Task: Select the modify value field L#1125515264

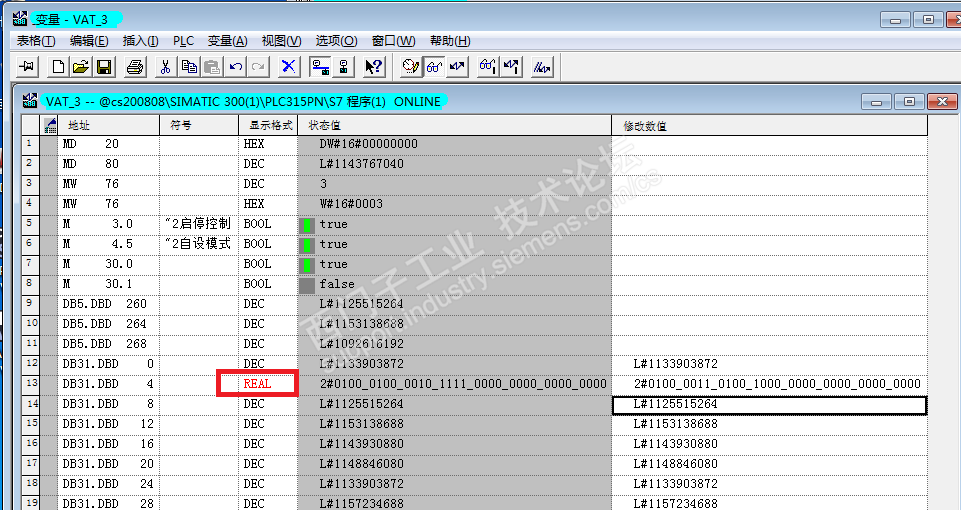Action: point(769,405)
